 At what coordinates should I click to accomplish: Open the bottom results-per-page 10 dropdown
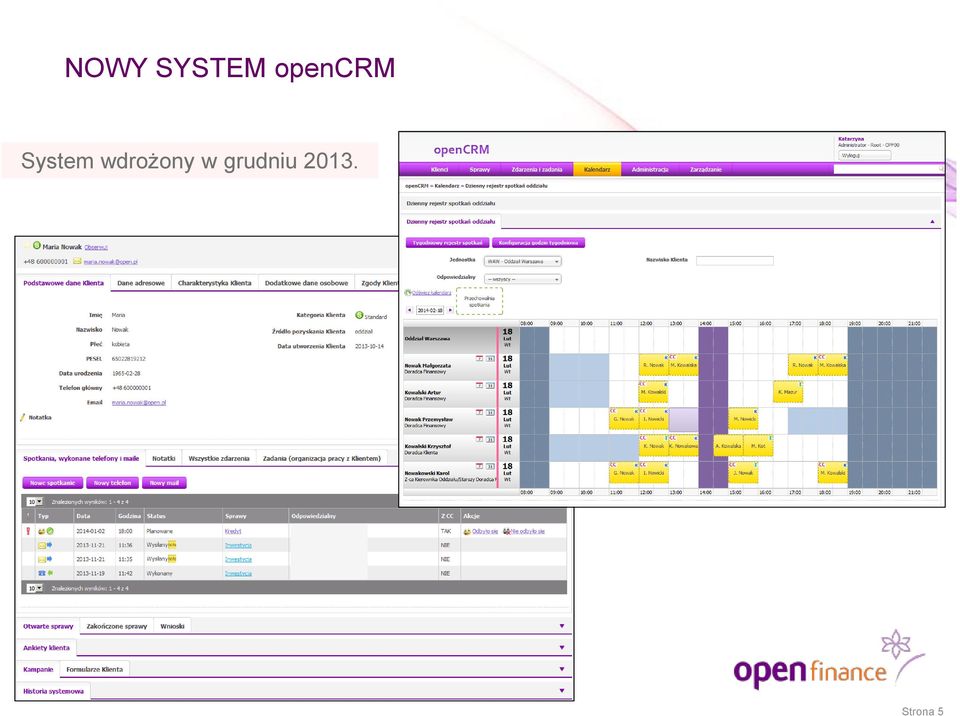35,588
